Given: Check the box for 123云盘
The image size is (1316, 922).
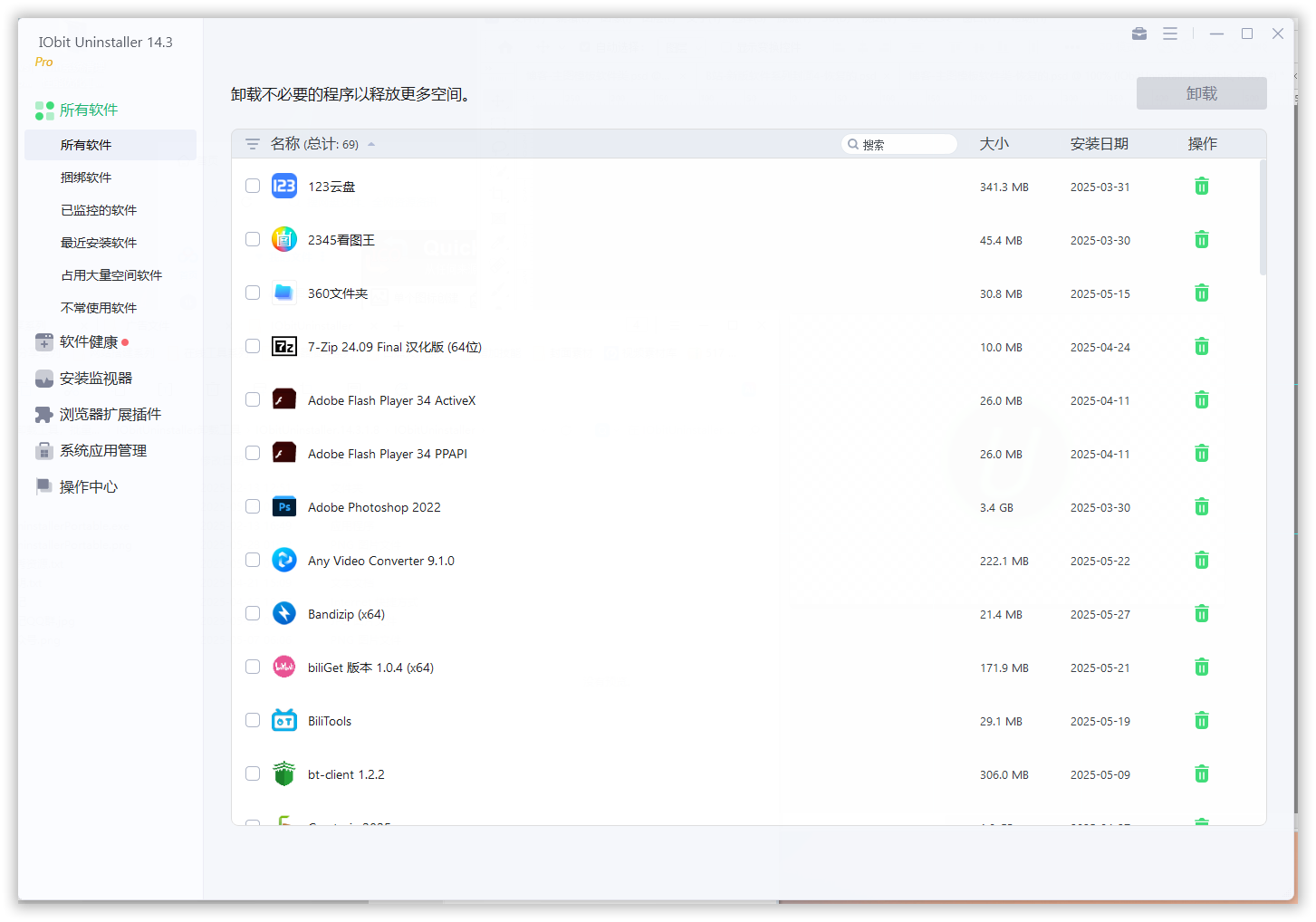Looking at the screenshot, I should (253, 186).
